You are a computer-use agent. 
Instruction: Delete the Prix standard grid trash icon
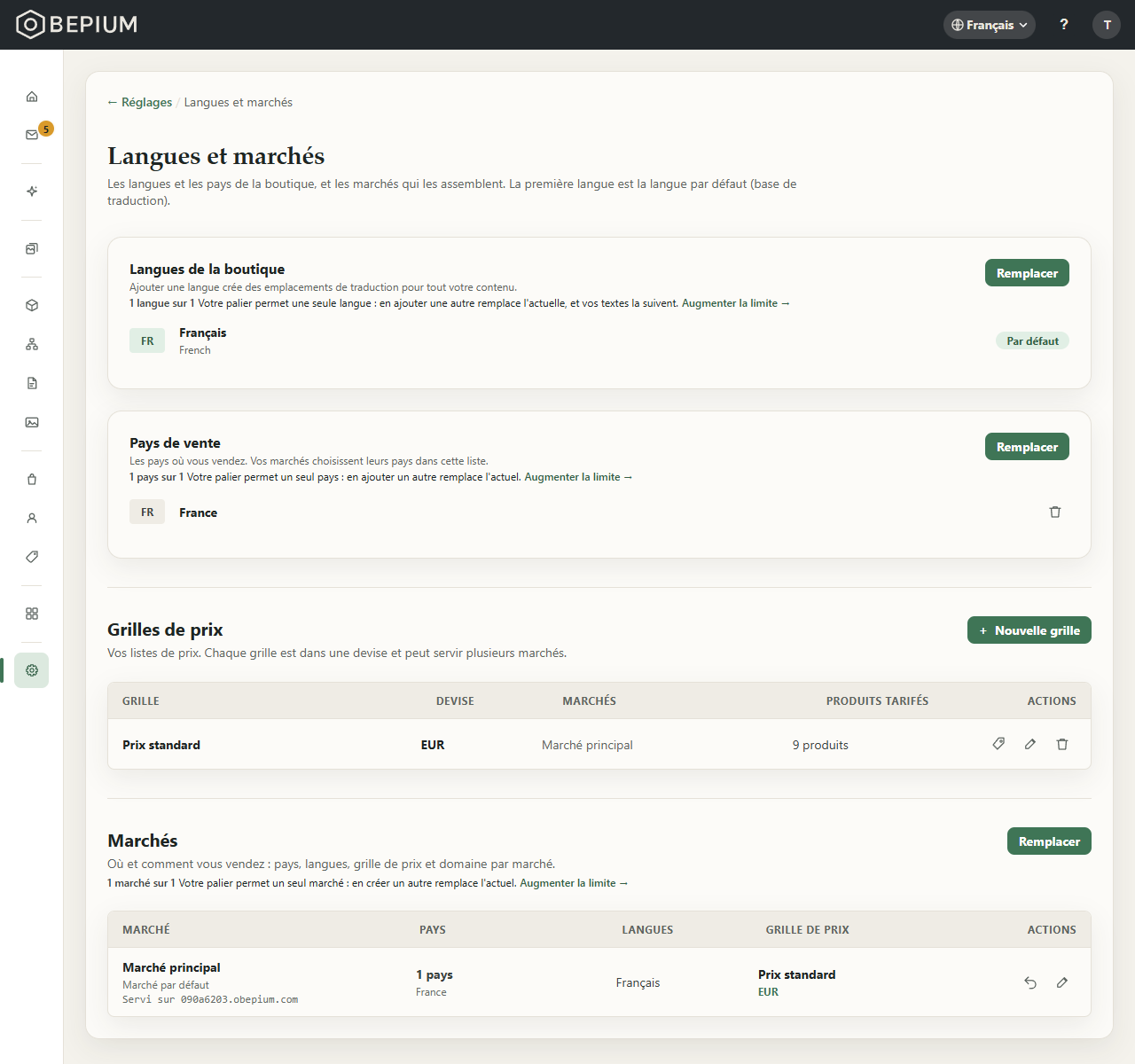pyautogui.click(x=1062, y=744)
